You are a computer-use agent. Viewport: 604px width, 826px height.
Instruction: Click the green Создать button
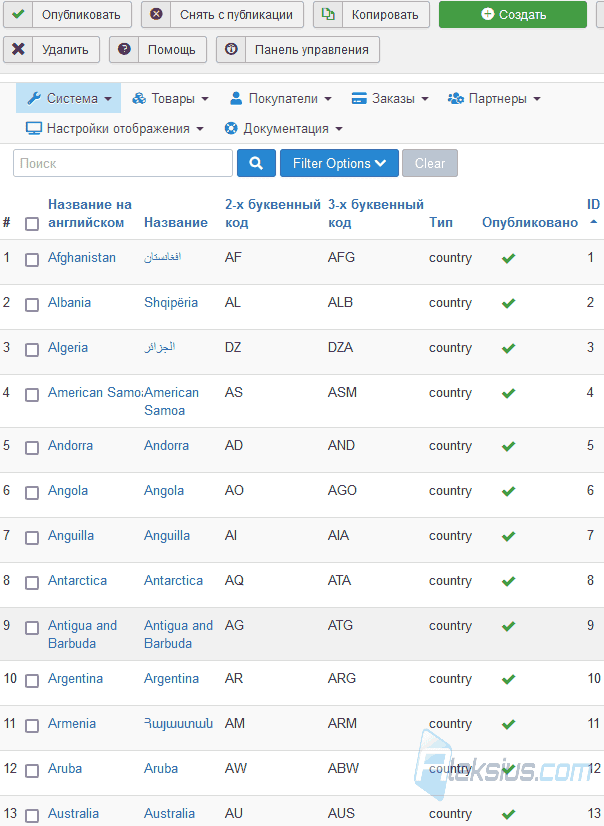coord(513,14)
